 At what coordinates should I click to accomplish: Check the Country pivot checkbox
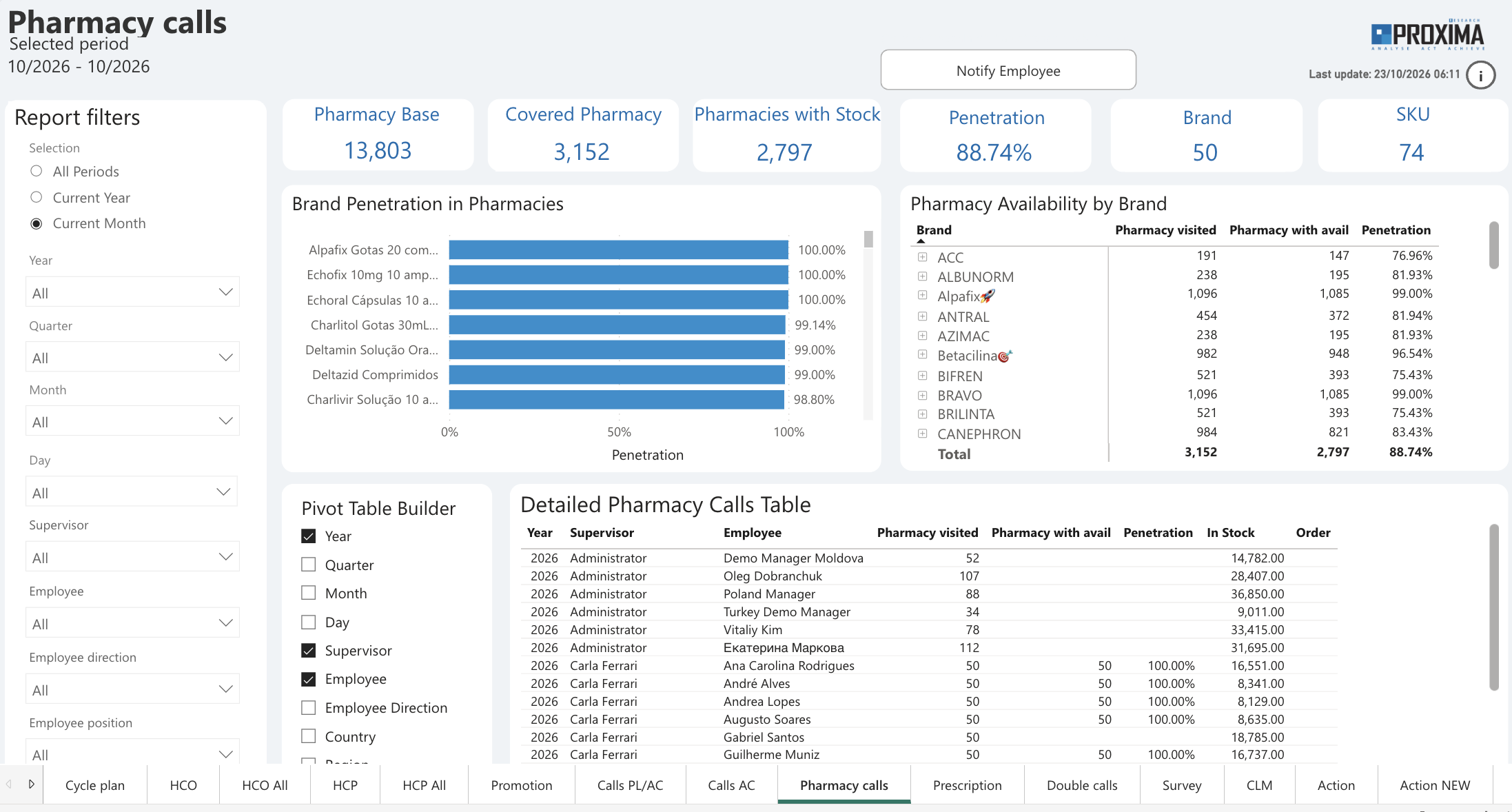coord(309,736)
